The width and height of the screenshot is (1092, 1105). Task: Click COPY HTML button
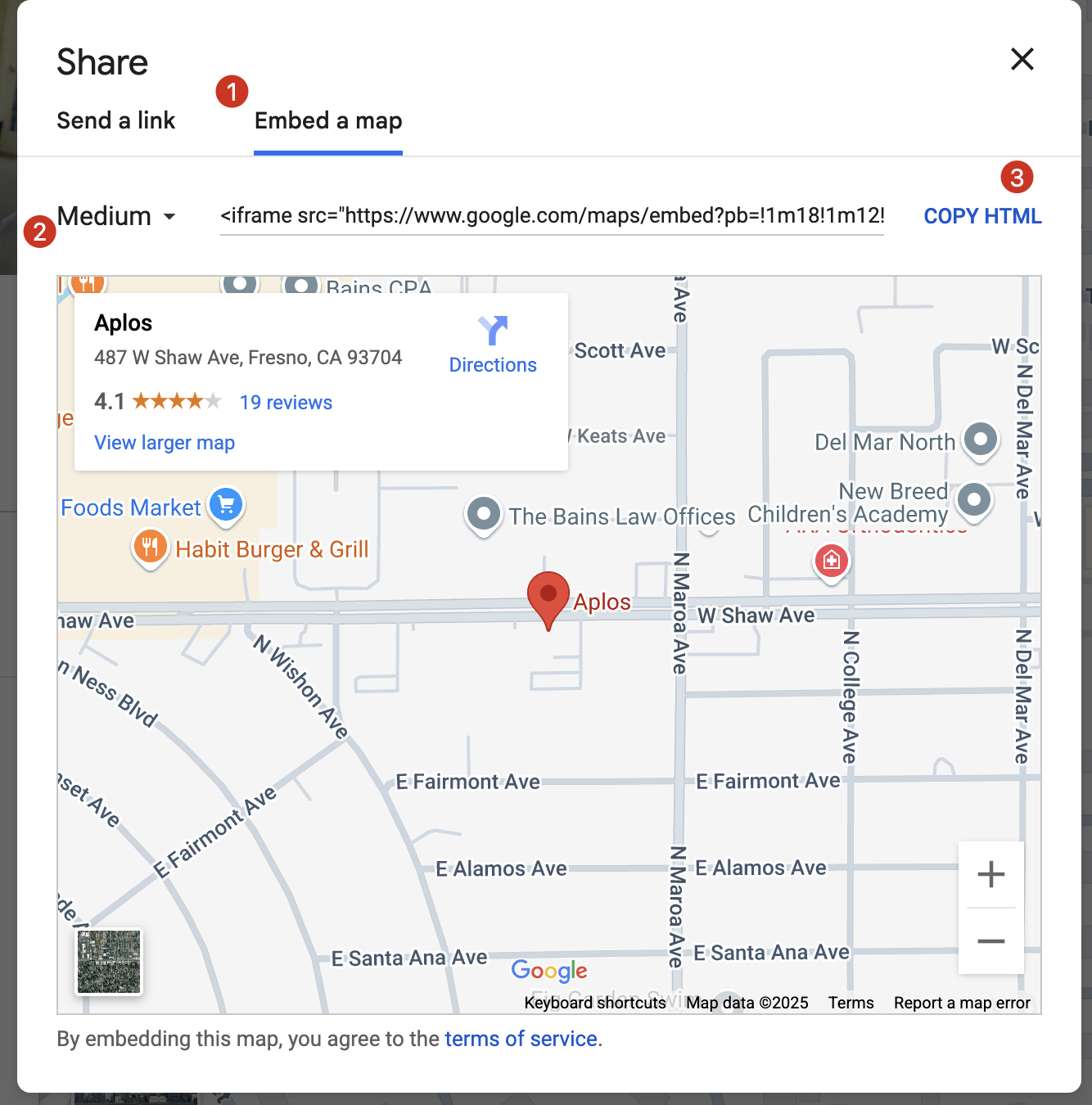click(982, 216)
